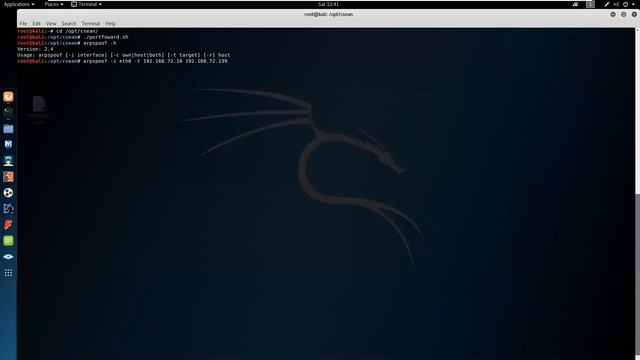Click the 'arpspoof -h' command line
This screenshot has height=360, width=640.
(x=67, y=43)
